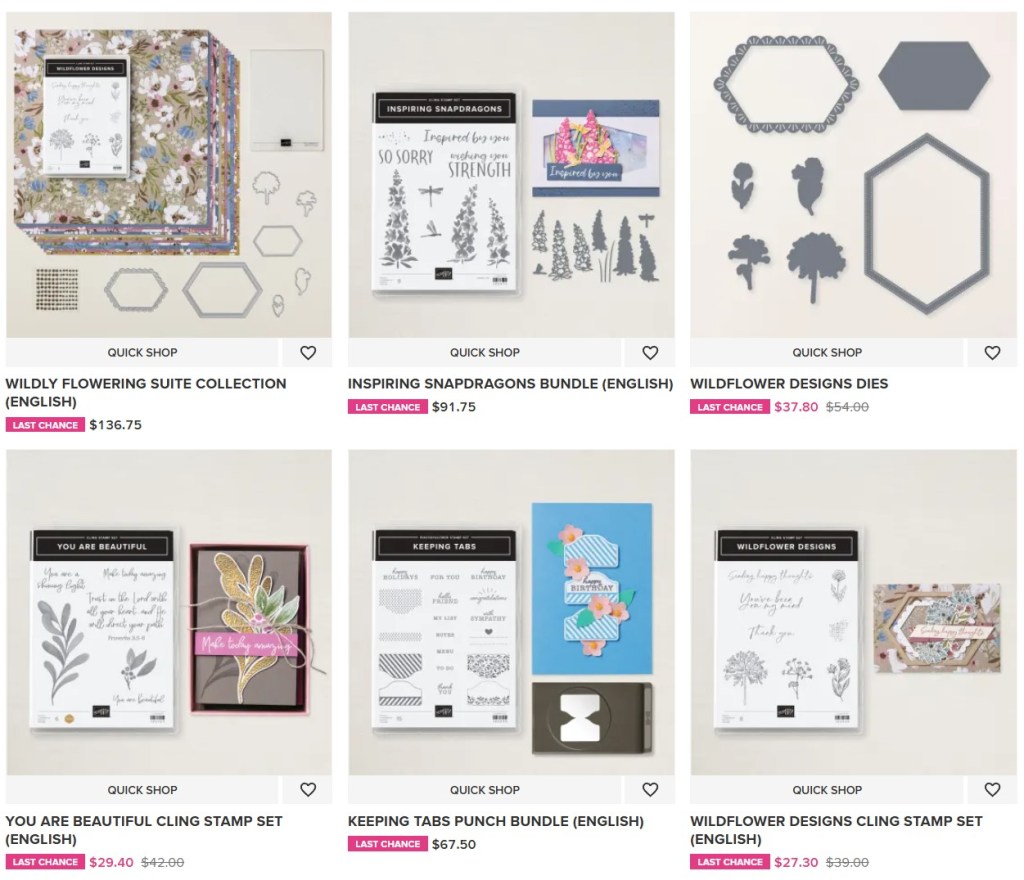
Task: Quick shop the Inspiring Snapdragons Bundle
Action: tap(485, 353)
